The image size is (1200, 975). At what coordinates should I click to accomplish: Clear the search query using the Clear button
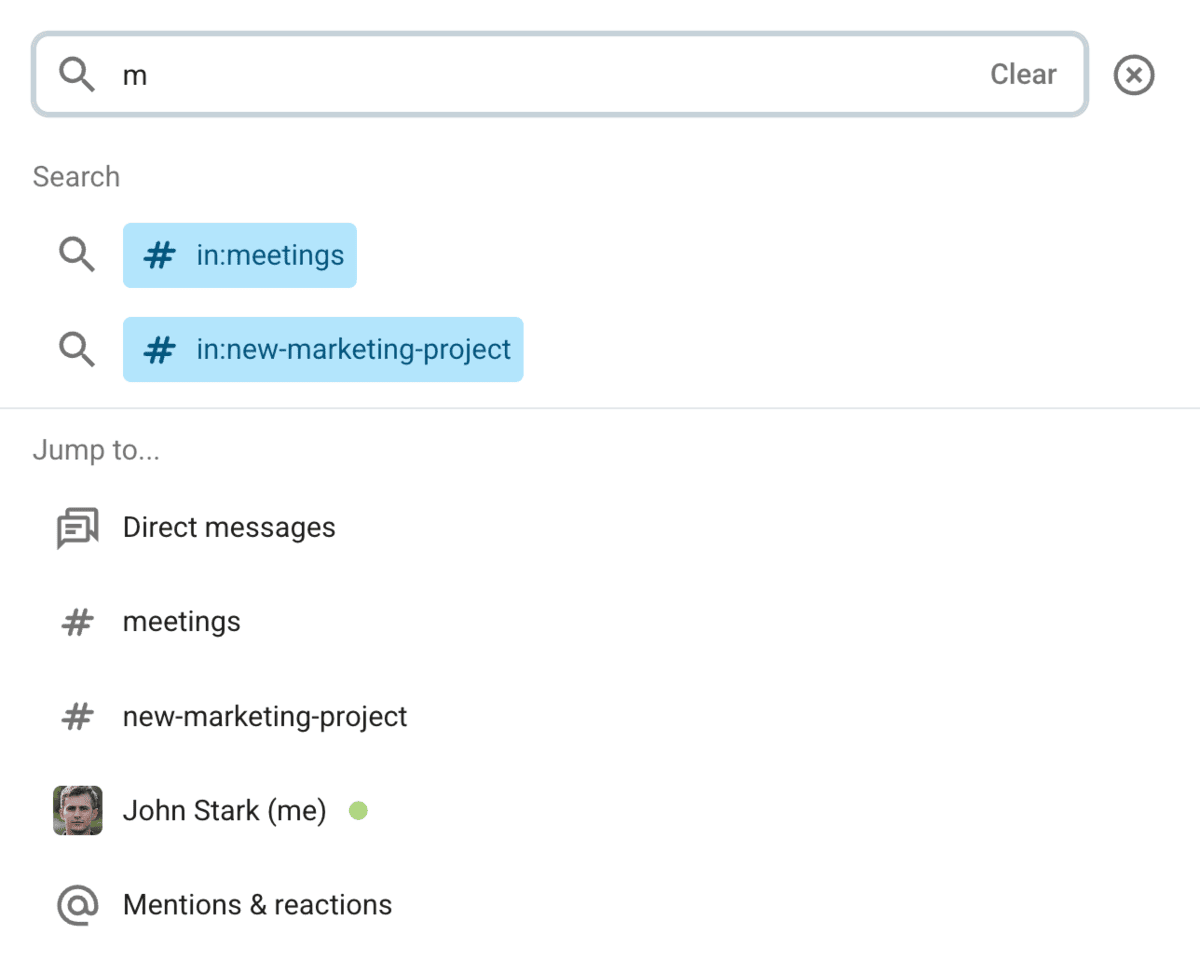(1023, 74)
